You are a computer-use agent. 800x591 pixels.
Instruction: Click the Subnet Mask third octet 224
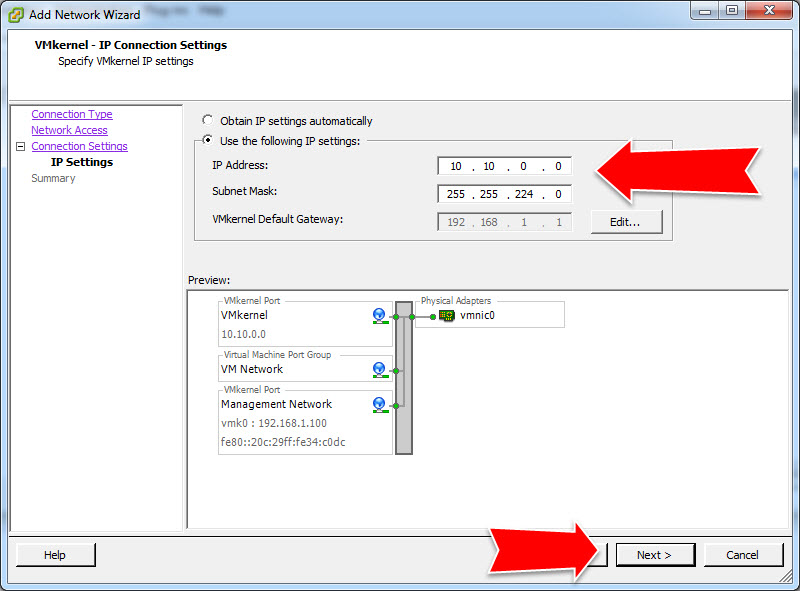(523, 194)
